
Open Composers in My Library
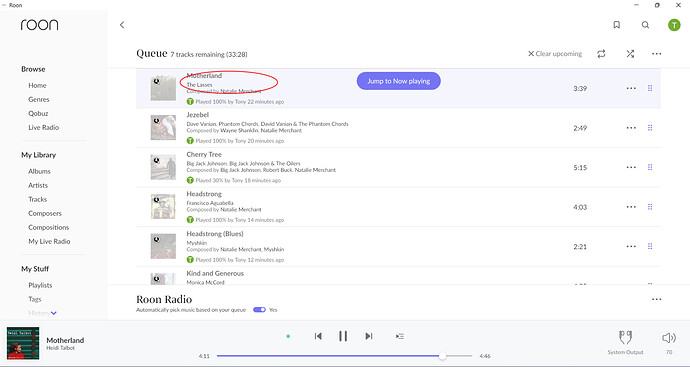pyautogui.click(x=45, y=213)
